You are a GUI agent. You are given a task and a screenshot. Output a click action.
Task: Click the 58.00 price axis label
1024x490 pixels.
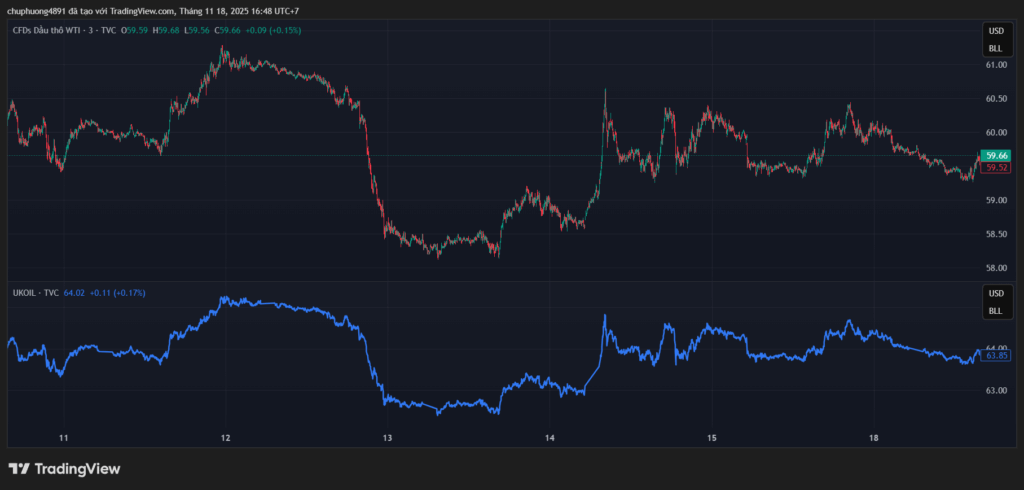(996, 268)
